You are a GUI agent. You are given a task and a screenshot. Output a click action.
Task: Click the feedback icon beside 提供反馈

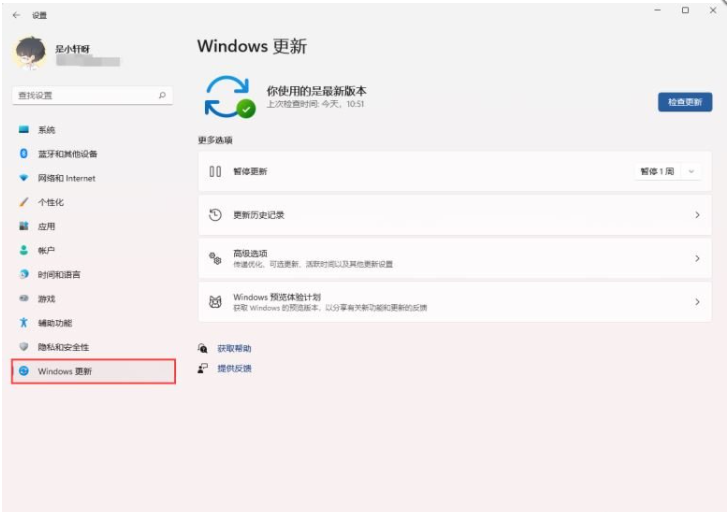203,368
